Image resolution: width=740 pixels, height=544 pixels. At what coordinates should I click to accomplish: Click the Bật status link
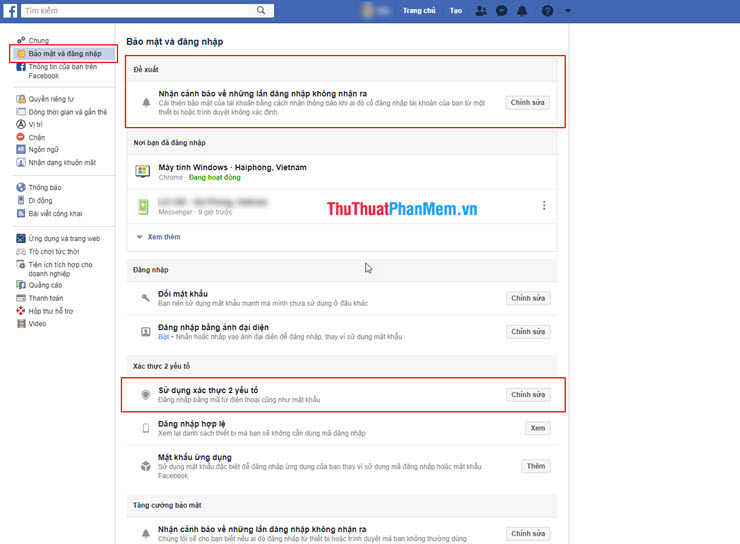click(x=163, y=337)
